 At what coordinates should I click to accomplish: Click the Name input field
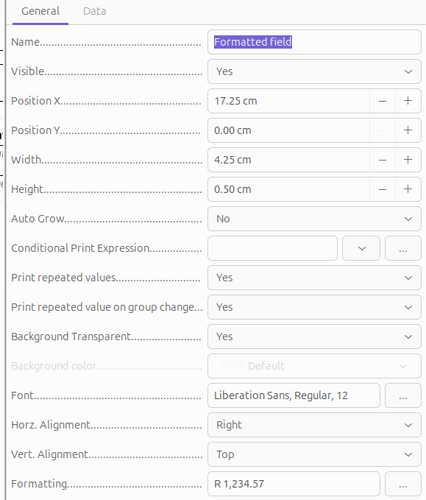point(314,42)
